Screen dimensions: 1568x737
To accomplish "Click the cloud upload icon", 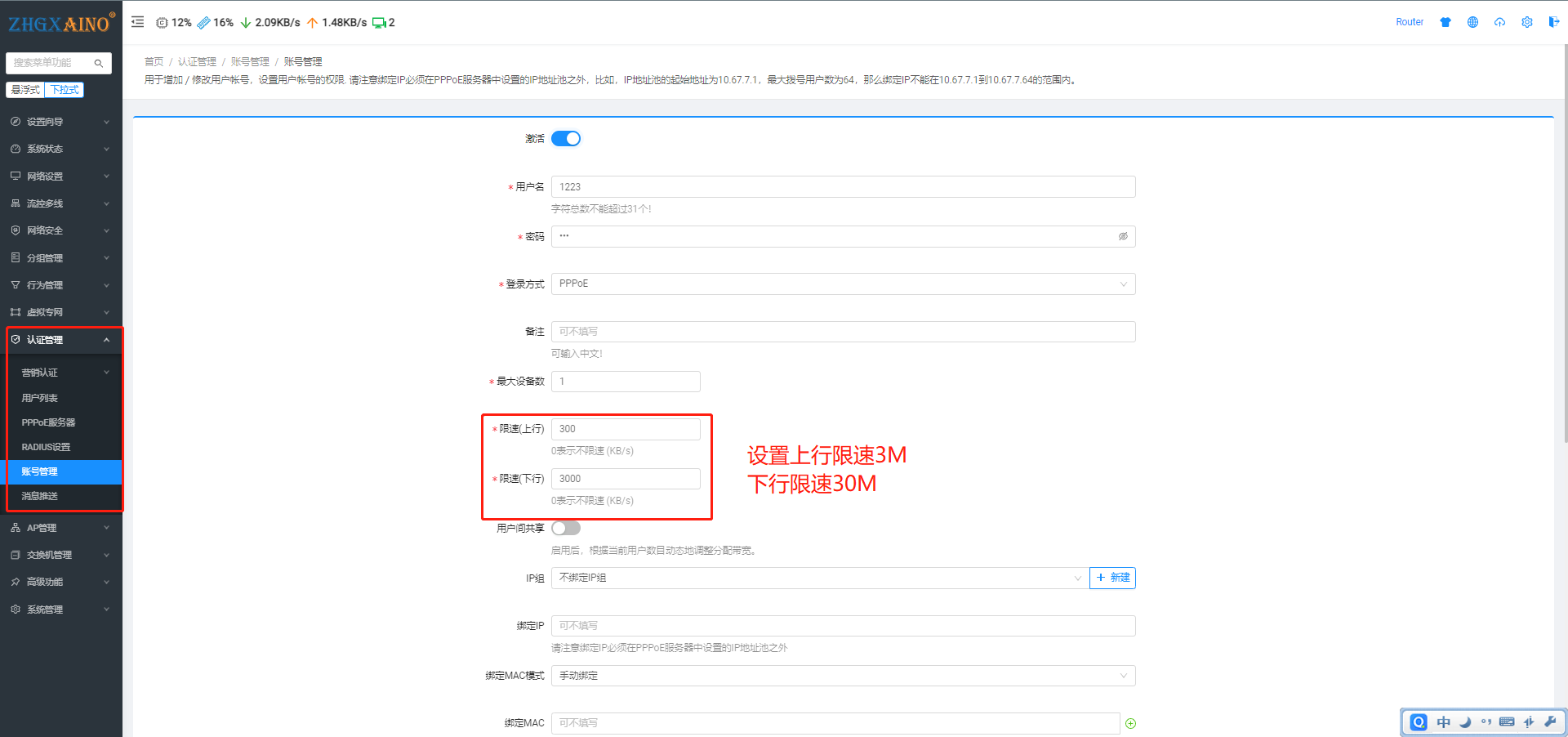I will (x=1499, y=22).
